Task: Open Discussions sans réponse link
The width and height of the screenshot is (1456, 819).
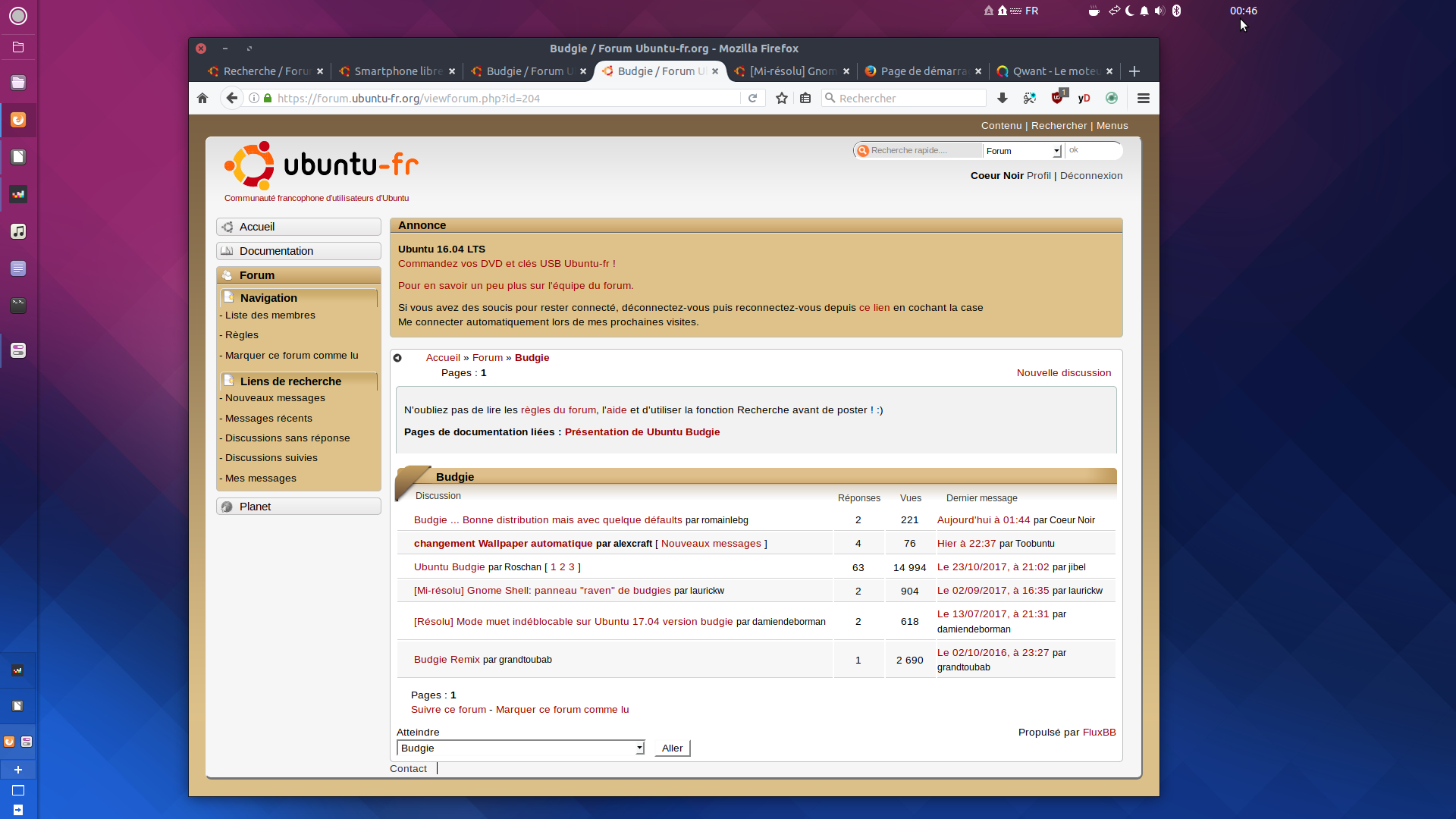Action: (x=287, y=438)
